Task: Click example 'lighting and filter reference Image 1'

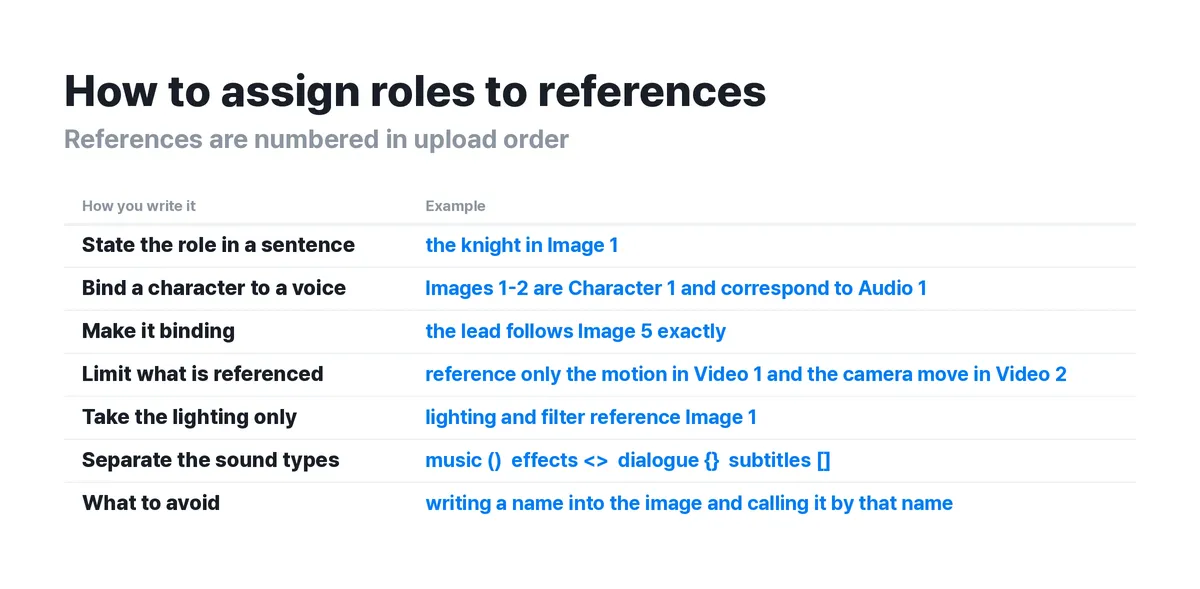Action: [x=591, y=417]
